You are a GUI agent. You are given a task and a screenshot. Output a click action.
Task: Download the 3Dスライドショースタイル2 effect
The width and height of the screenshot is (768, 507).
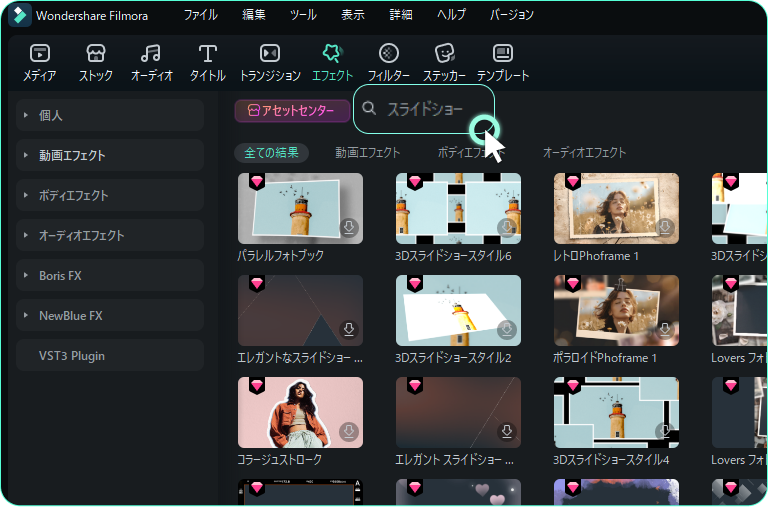tap(507, 329)
